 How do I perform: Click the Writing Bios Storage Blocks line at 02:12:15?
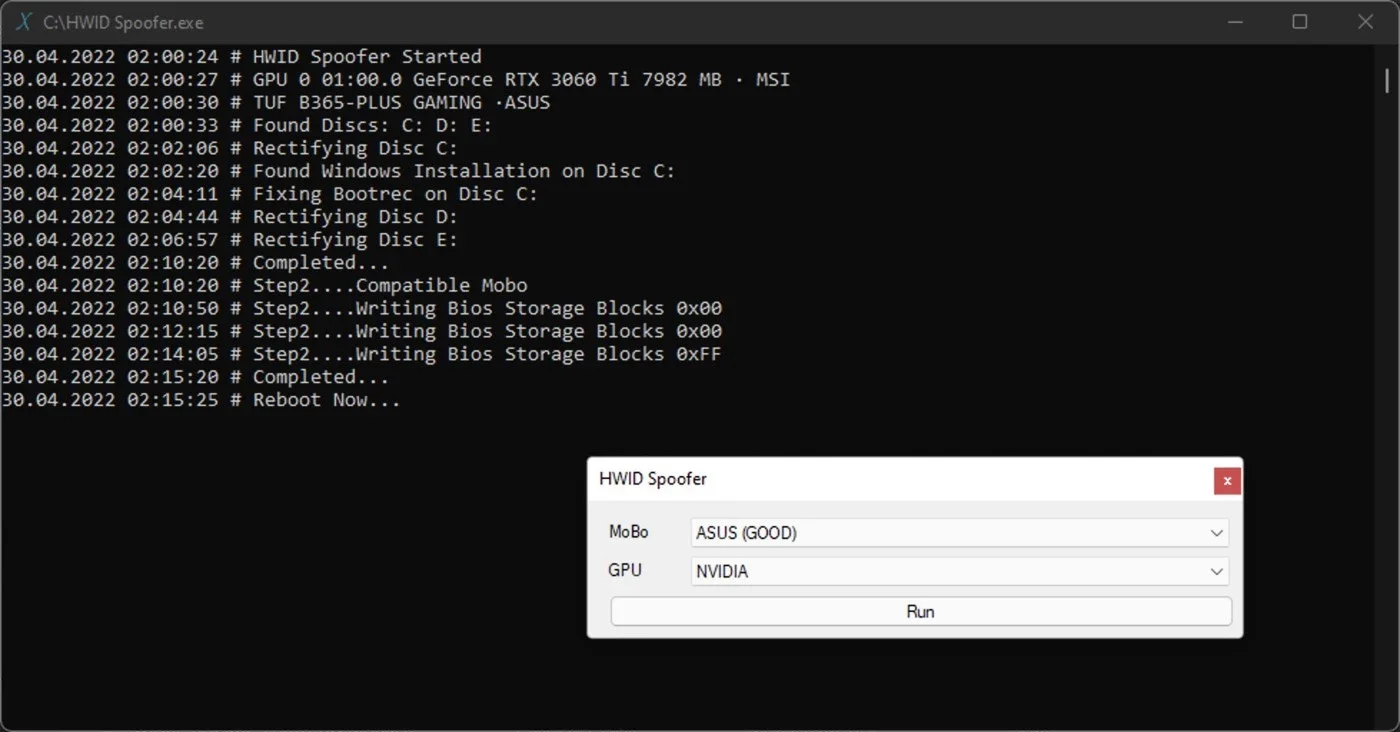[361, 332]
